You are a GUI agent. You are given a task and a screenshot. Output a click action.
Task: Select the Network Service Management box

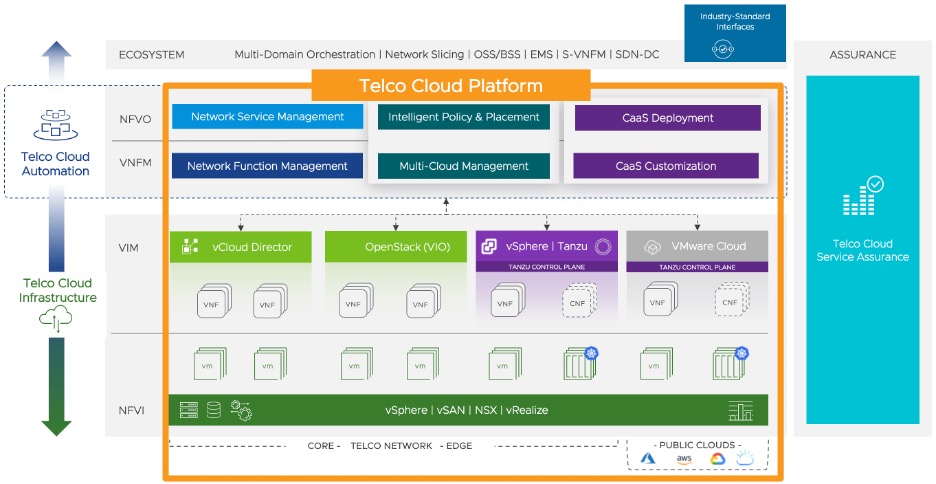(x=267, y=117)
